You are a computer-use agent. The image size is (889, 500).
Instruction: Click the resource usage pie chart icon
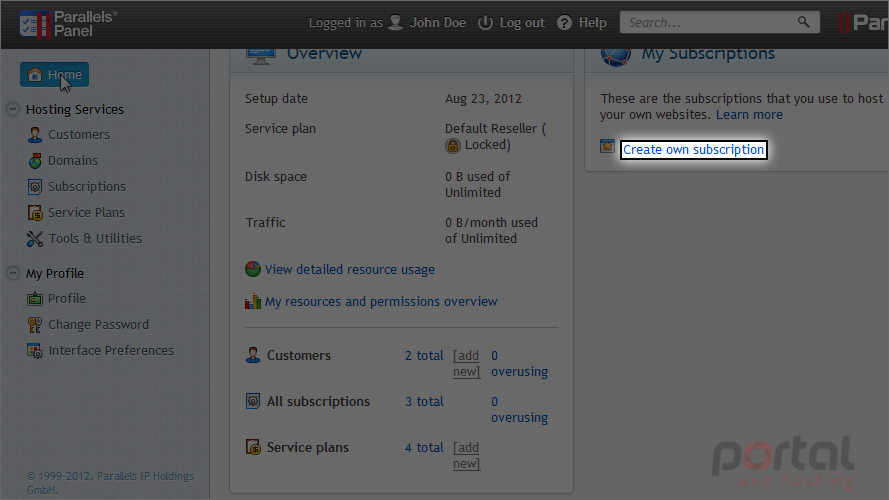(x=253, y=269)
